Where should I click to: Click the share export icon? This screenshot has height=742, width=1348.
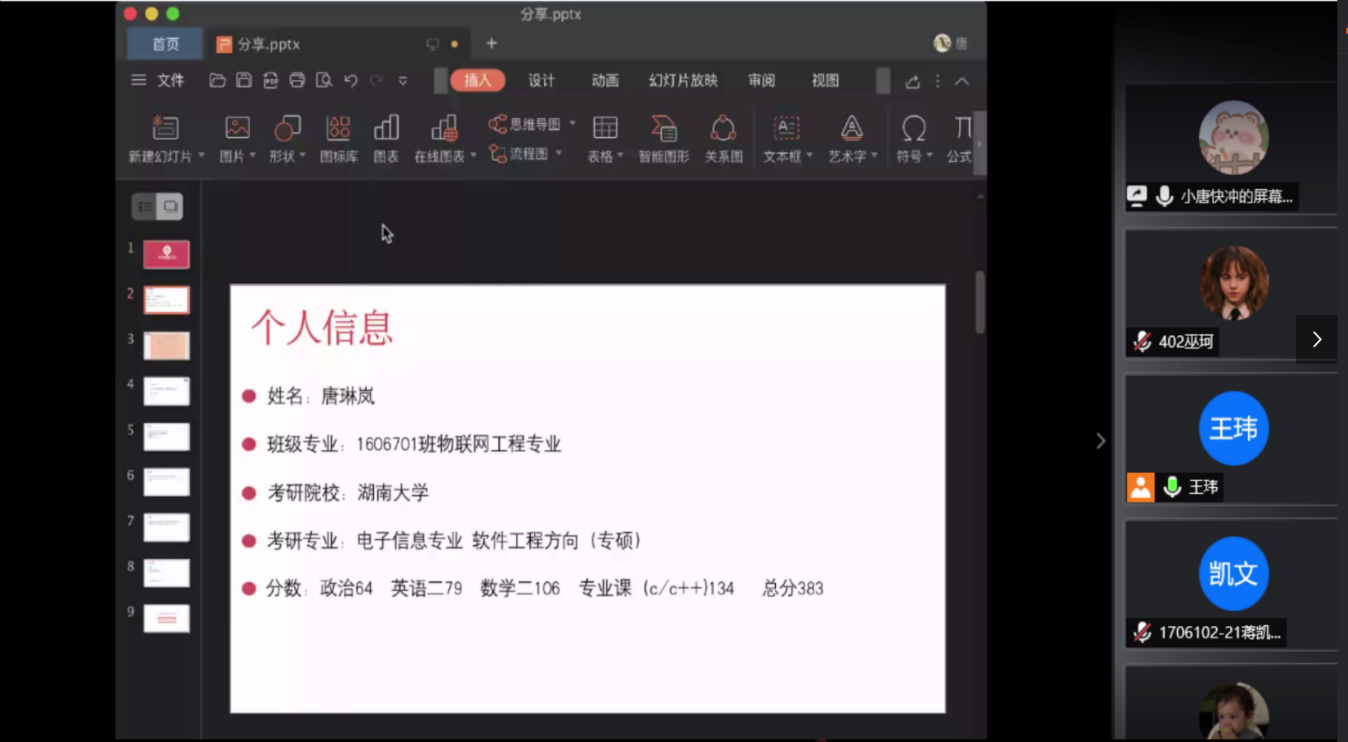click(x=912, y=82)
